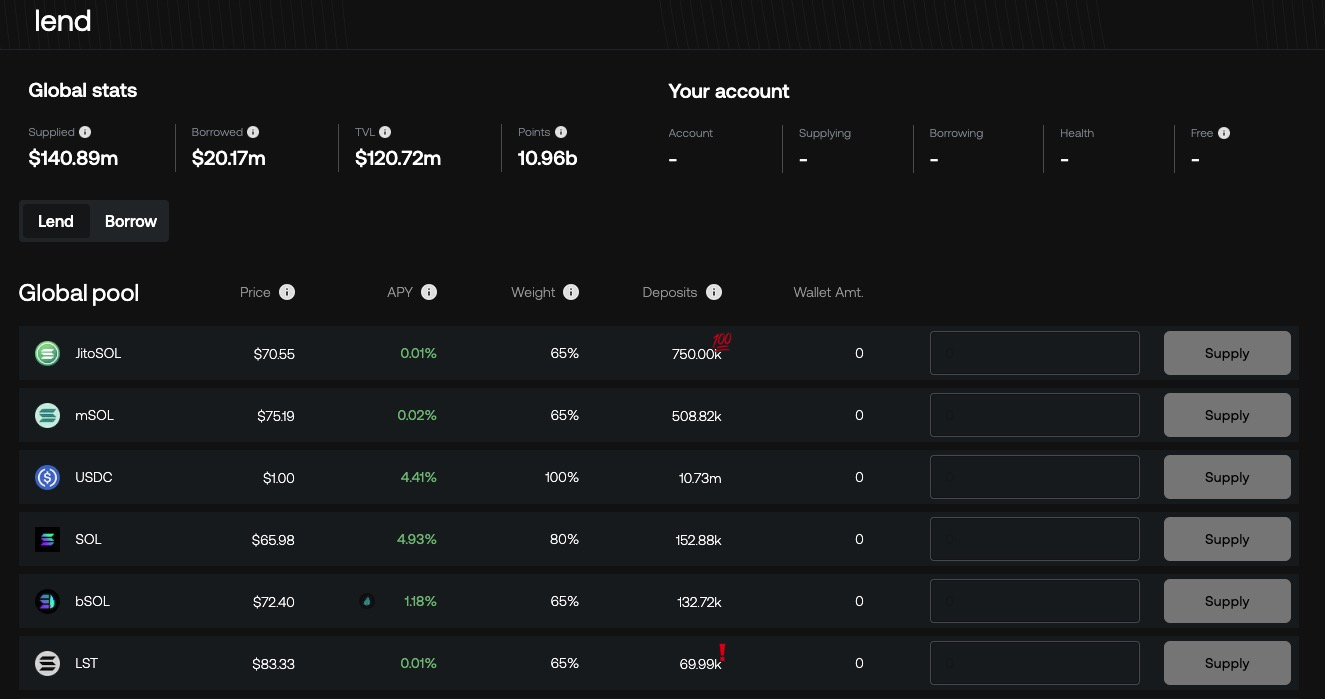Click the droplet icon beside bSOL APY

(x=367, y=601)
